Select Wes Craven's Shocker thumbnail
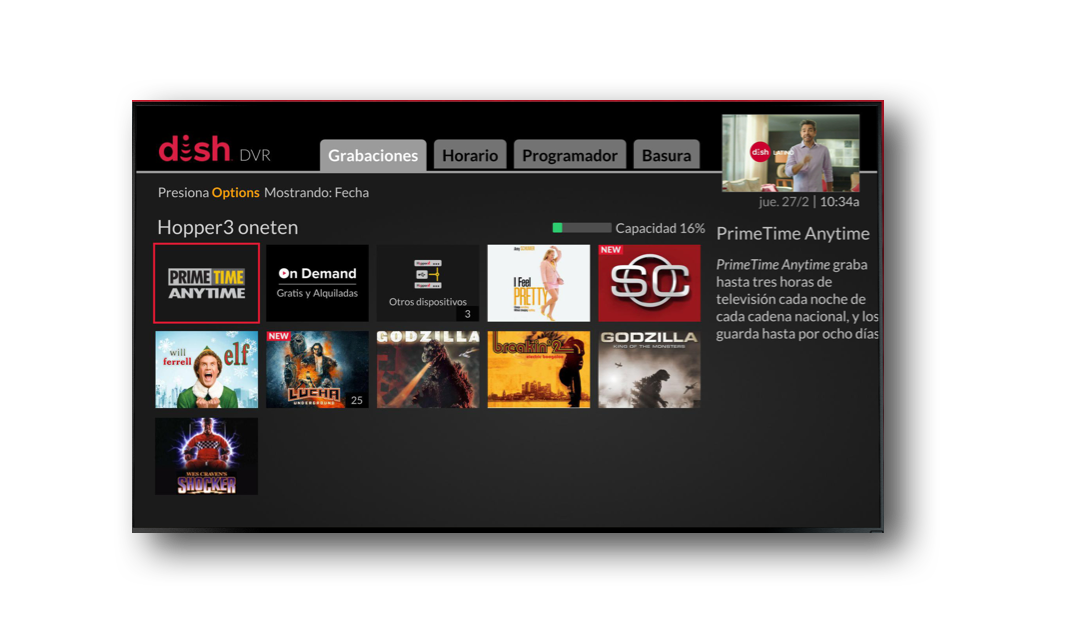Viewport: 1075px width, 624px height. 206,456
